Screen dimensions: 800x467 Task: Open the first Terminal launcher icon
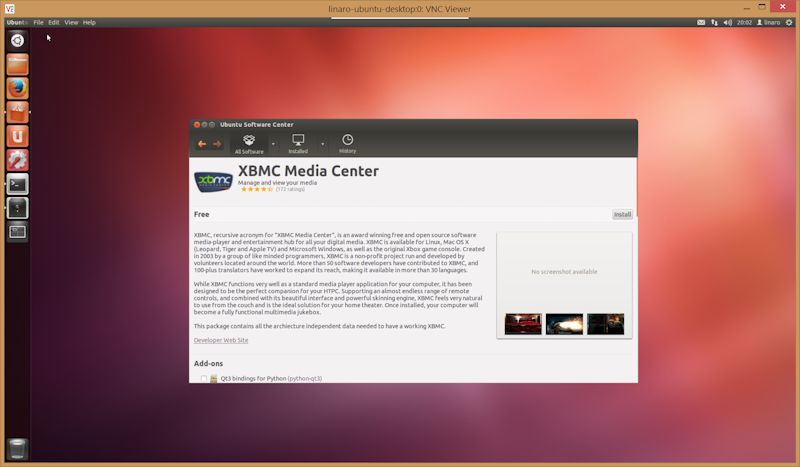click(17, 184)
